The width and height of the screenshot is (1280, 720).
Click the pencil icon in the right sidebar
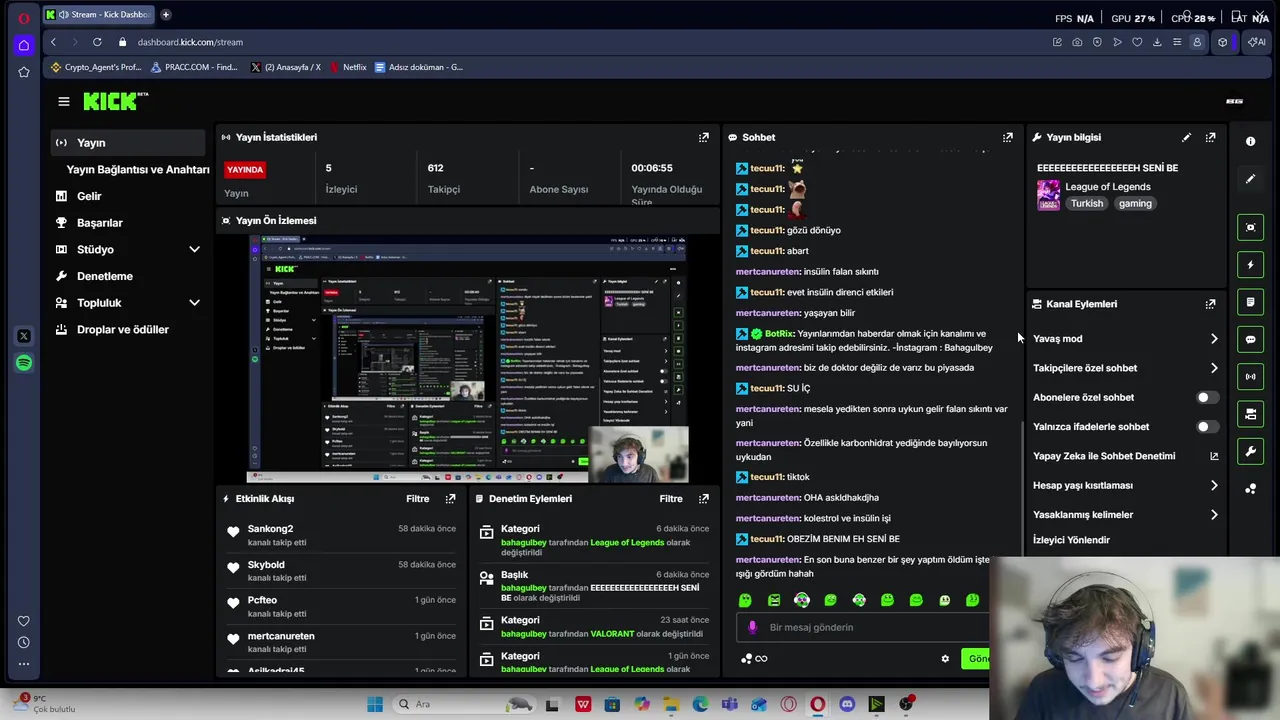(x=1250, y=179)
